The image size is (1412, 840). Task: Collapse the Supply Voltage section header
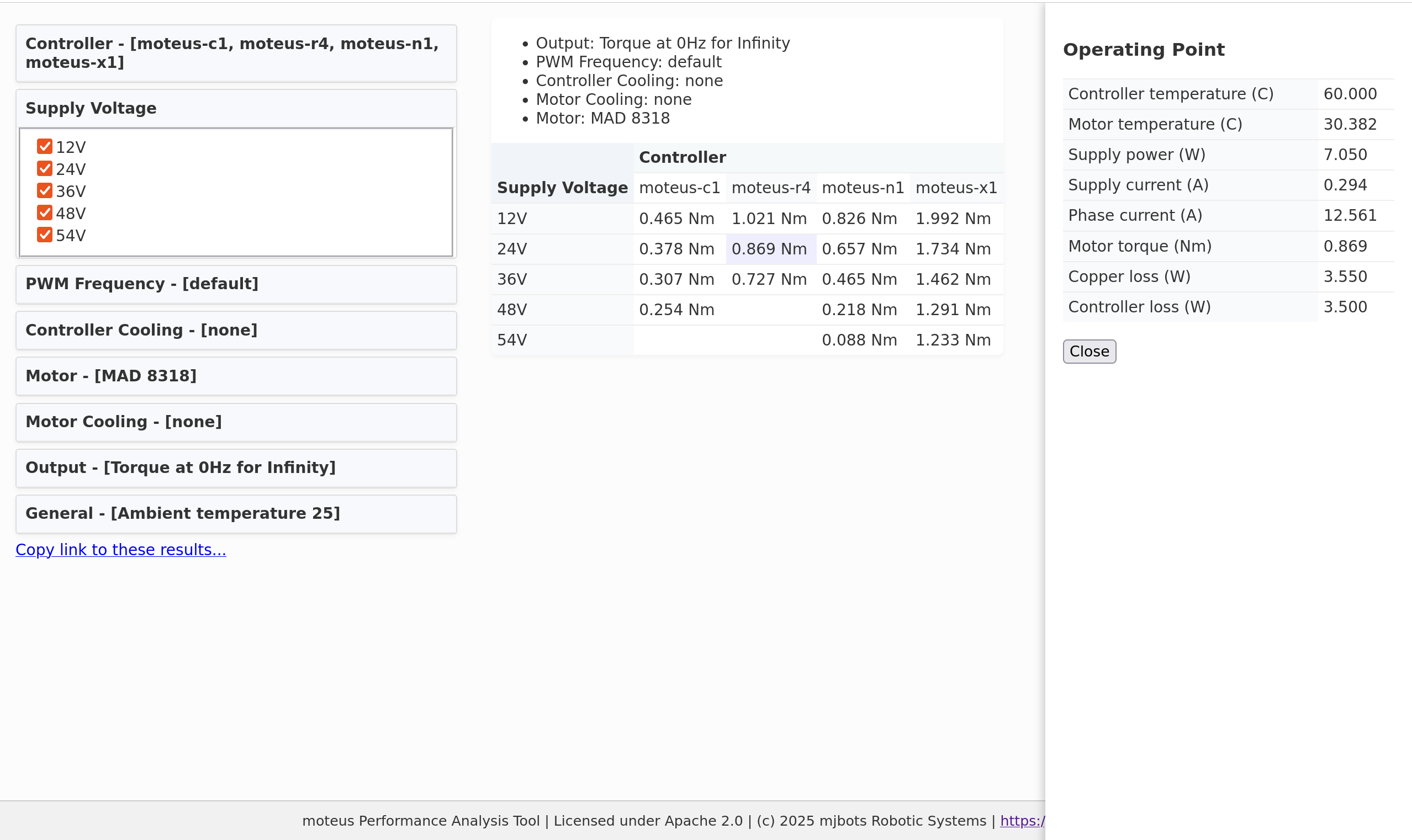point(236,108)
